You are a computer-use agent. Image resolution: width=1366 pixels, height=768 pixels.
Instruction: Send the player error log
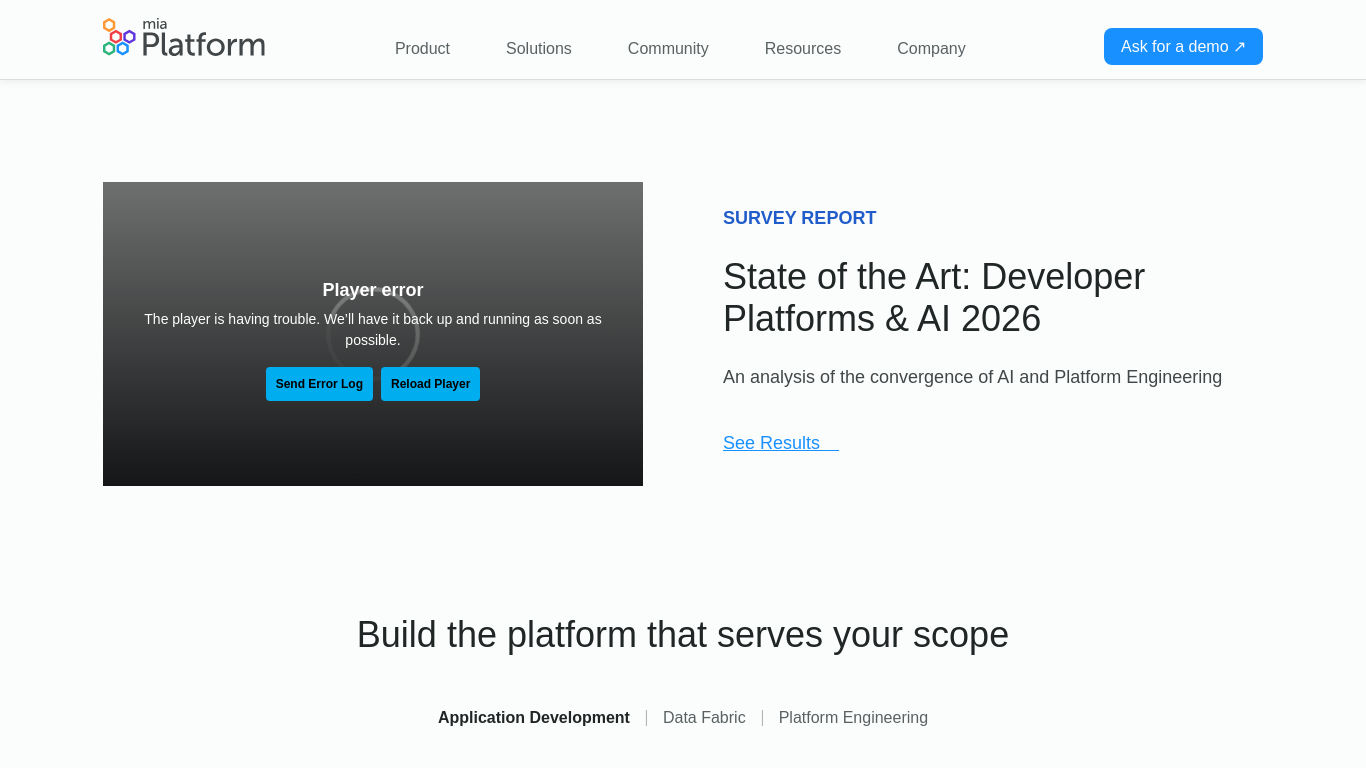[319, 384]
